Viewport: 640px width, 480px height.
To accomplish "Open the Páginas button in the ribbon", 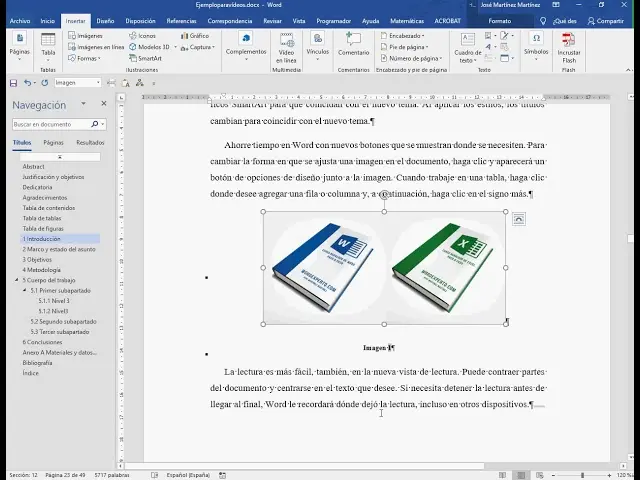I will tap(19, 47).
